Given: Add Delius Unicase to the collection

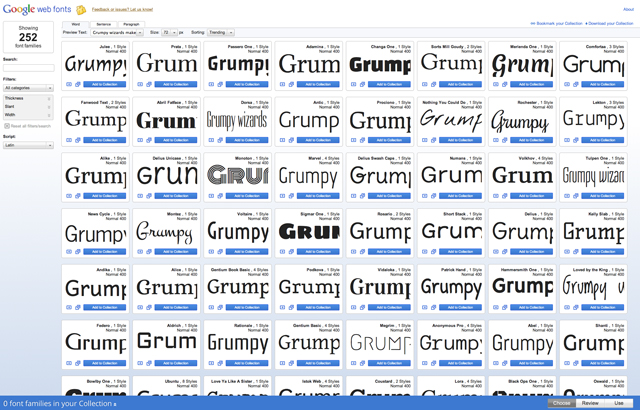Looking at the screenshot, I should [x=176, y=196].
